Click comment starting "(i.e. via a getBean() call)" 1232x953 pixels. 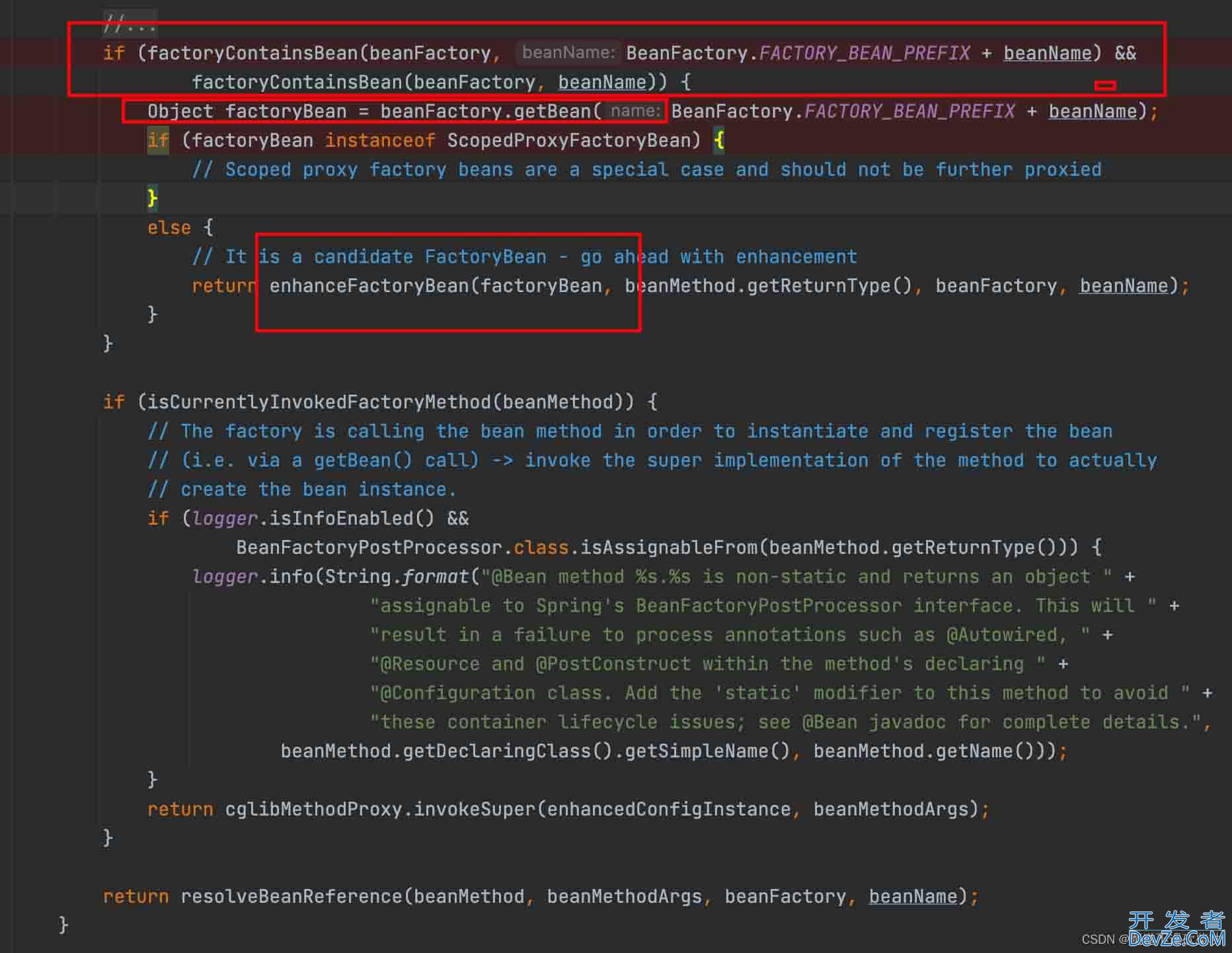pos(330,460)
